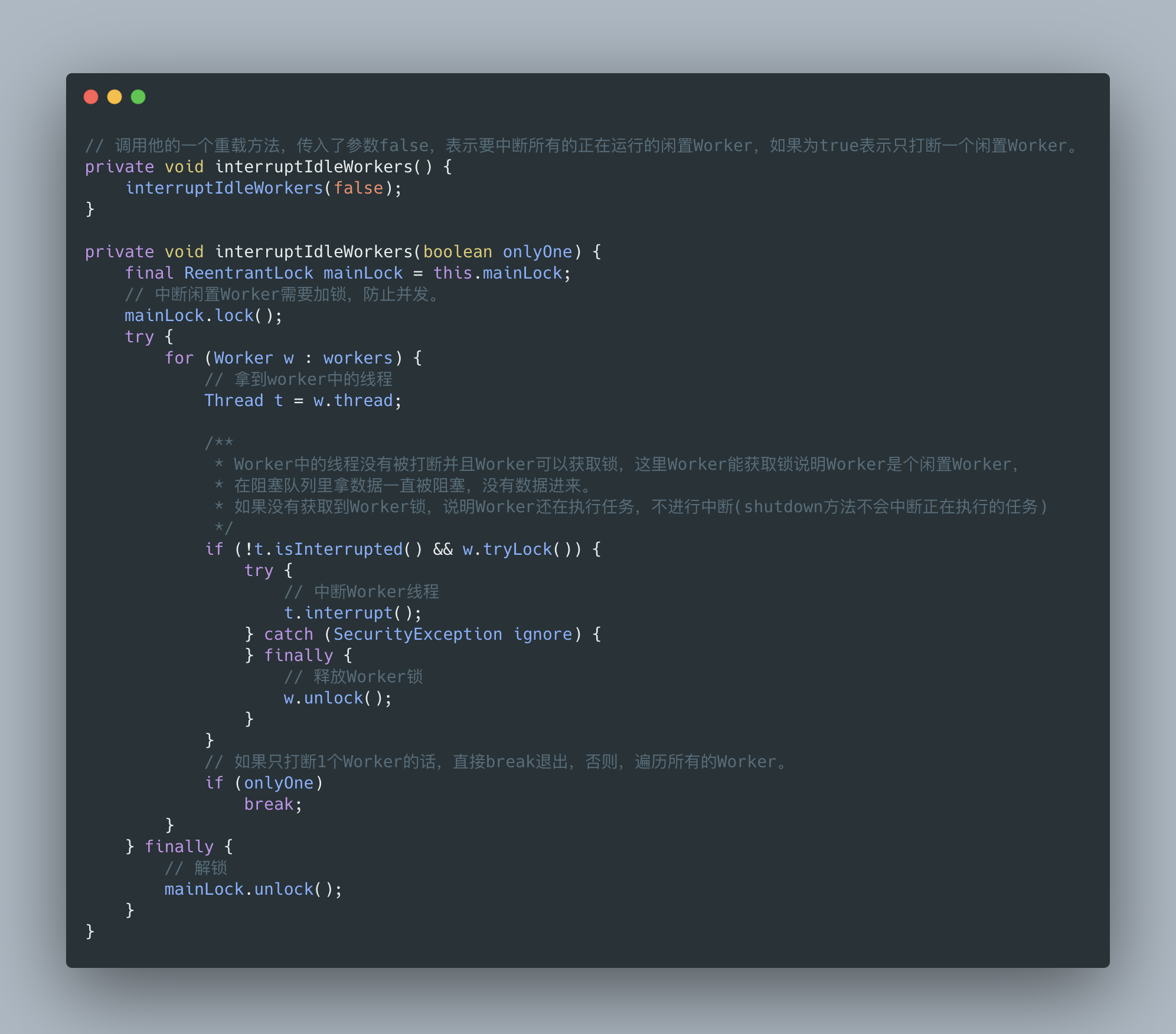Click 'w.unlock();' statement
This screenshot has width=1176, height=1034.
(x=338, y=698)
